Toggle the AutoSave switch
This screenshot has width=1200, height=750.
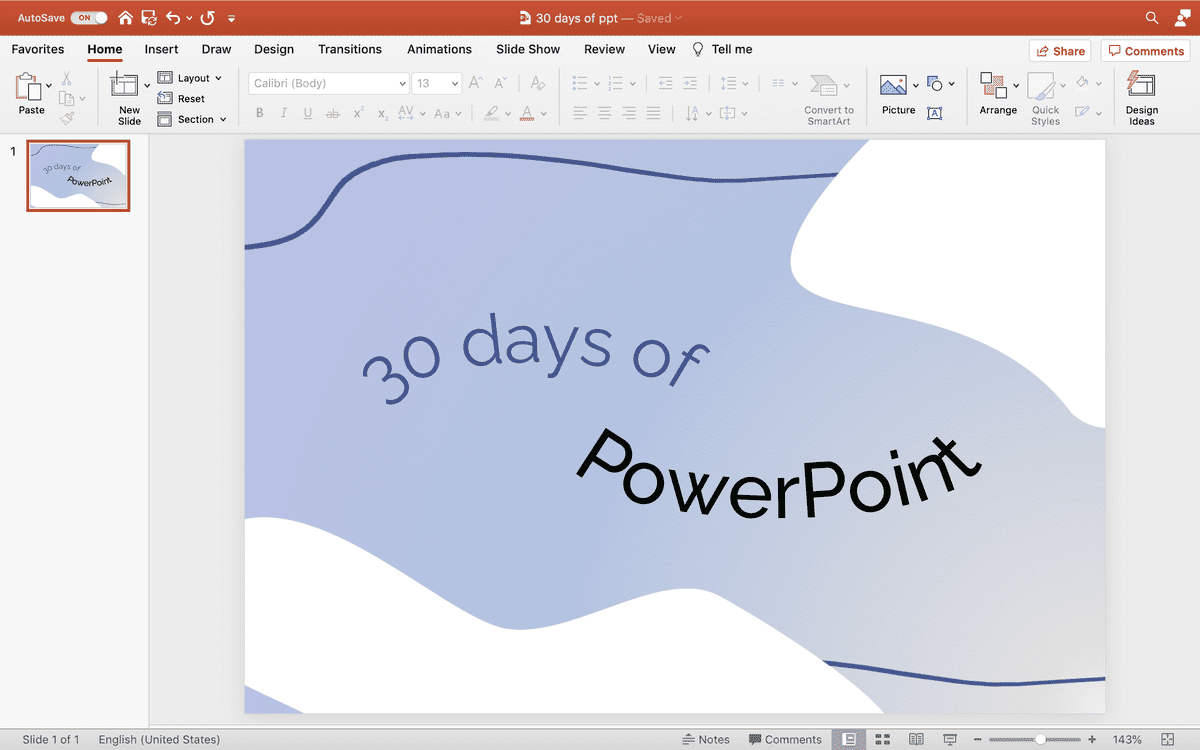click(89, 18)
